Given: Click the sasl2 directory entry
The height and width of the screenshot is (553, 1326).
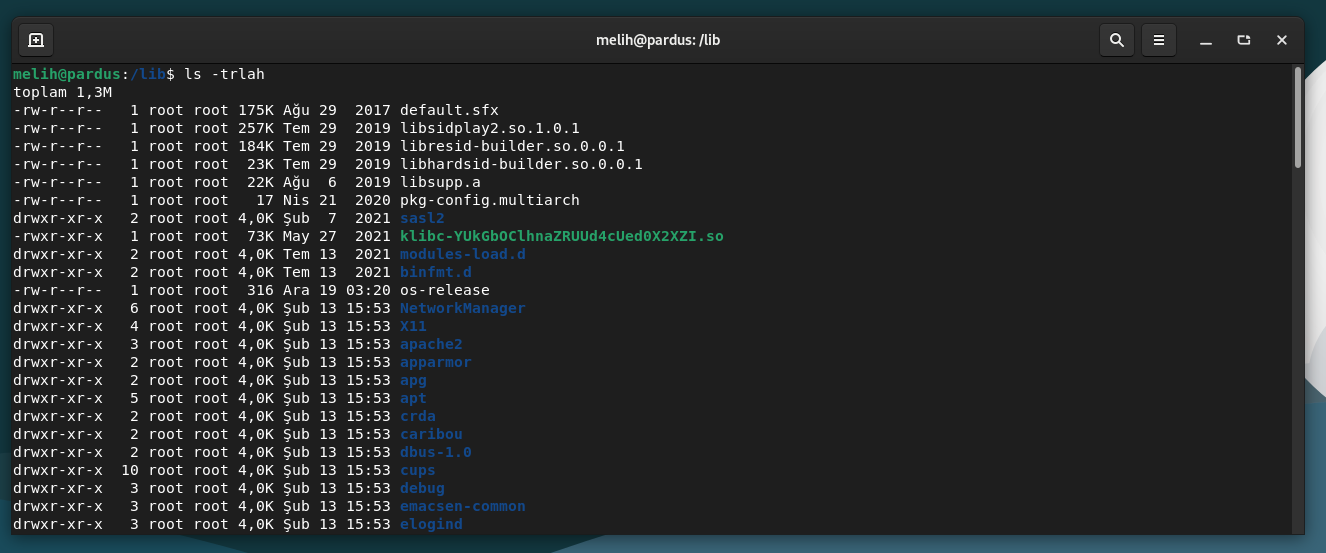Looking at the screenshot, I should [x=422, y=218].
